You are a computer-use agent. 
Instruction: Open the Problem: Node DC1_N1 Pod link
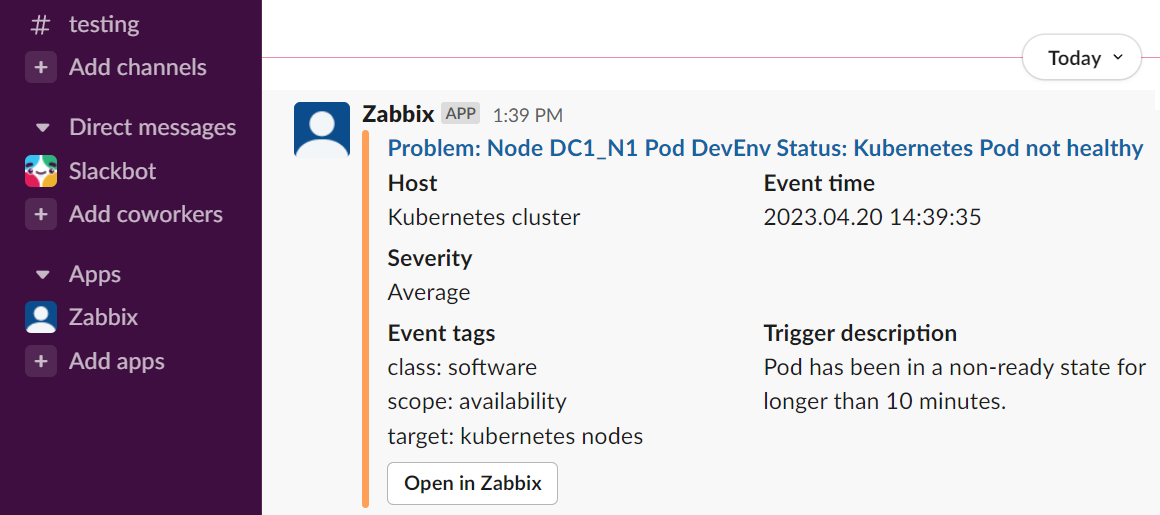(766, 148)
